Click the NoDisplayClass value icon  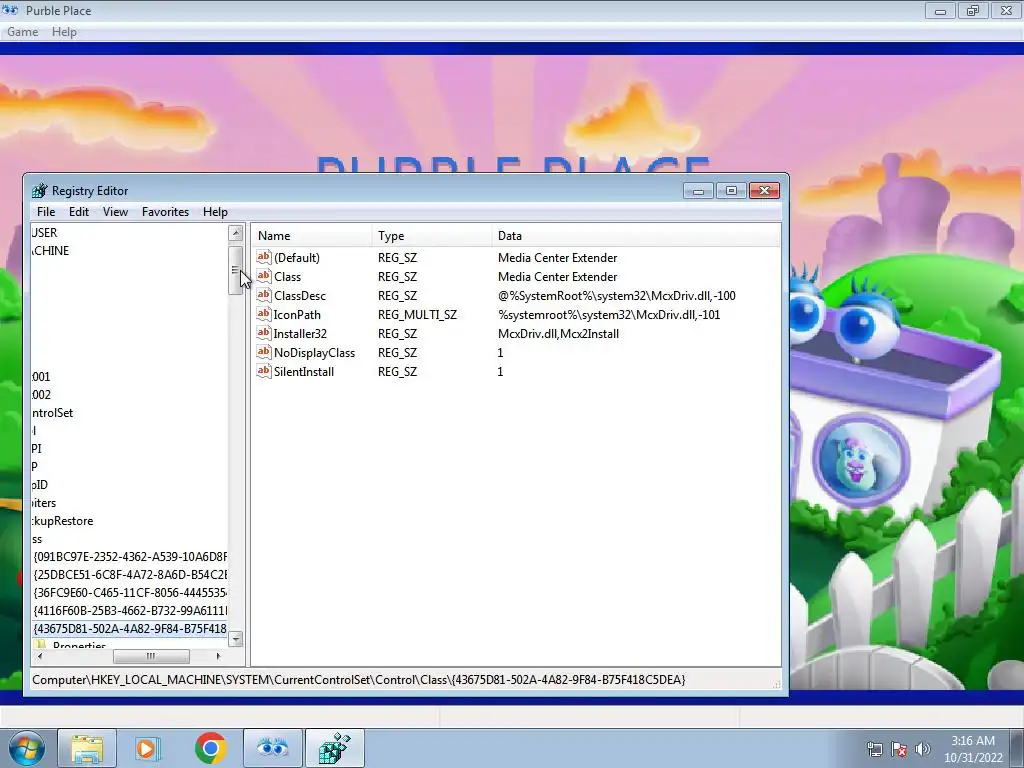tap(264, 352)
